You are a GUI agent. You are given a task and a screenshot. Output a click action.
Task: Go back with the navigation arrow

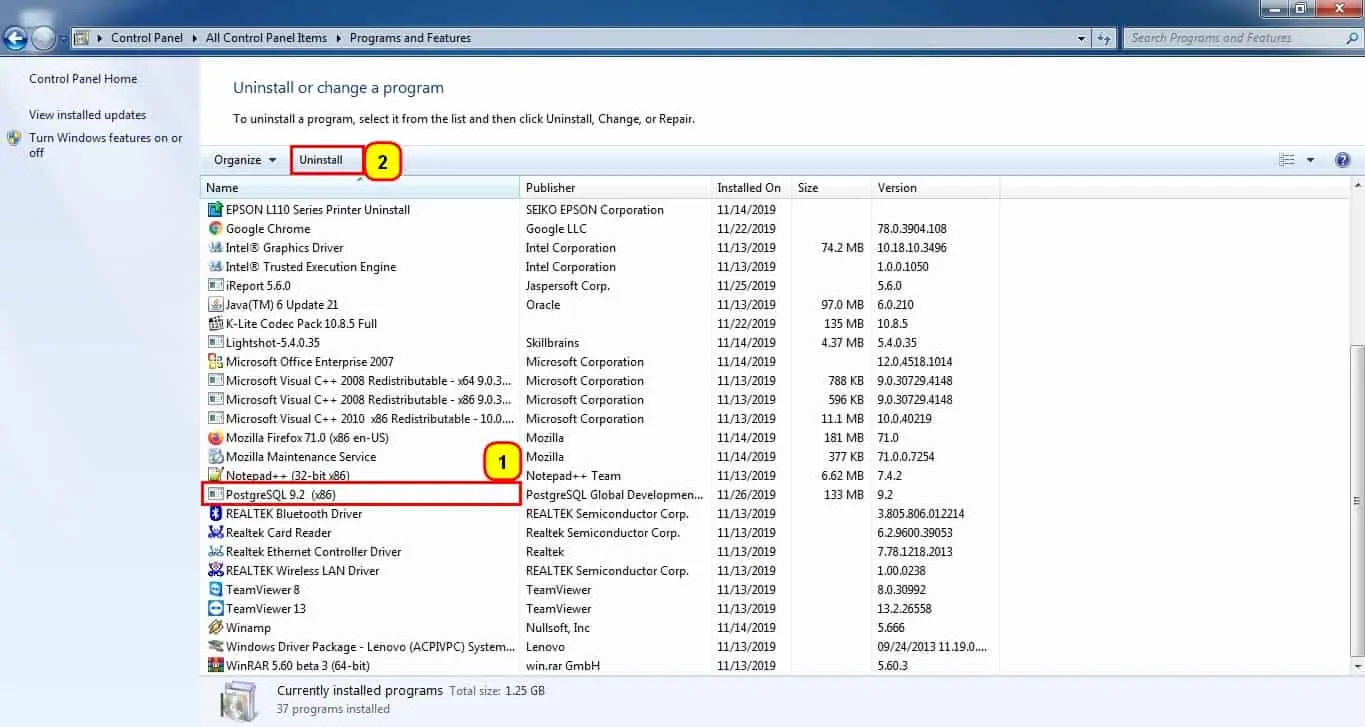coord(16,39)
